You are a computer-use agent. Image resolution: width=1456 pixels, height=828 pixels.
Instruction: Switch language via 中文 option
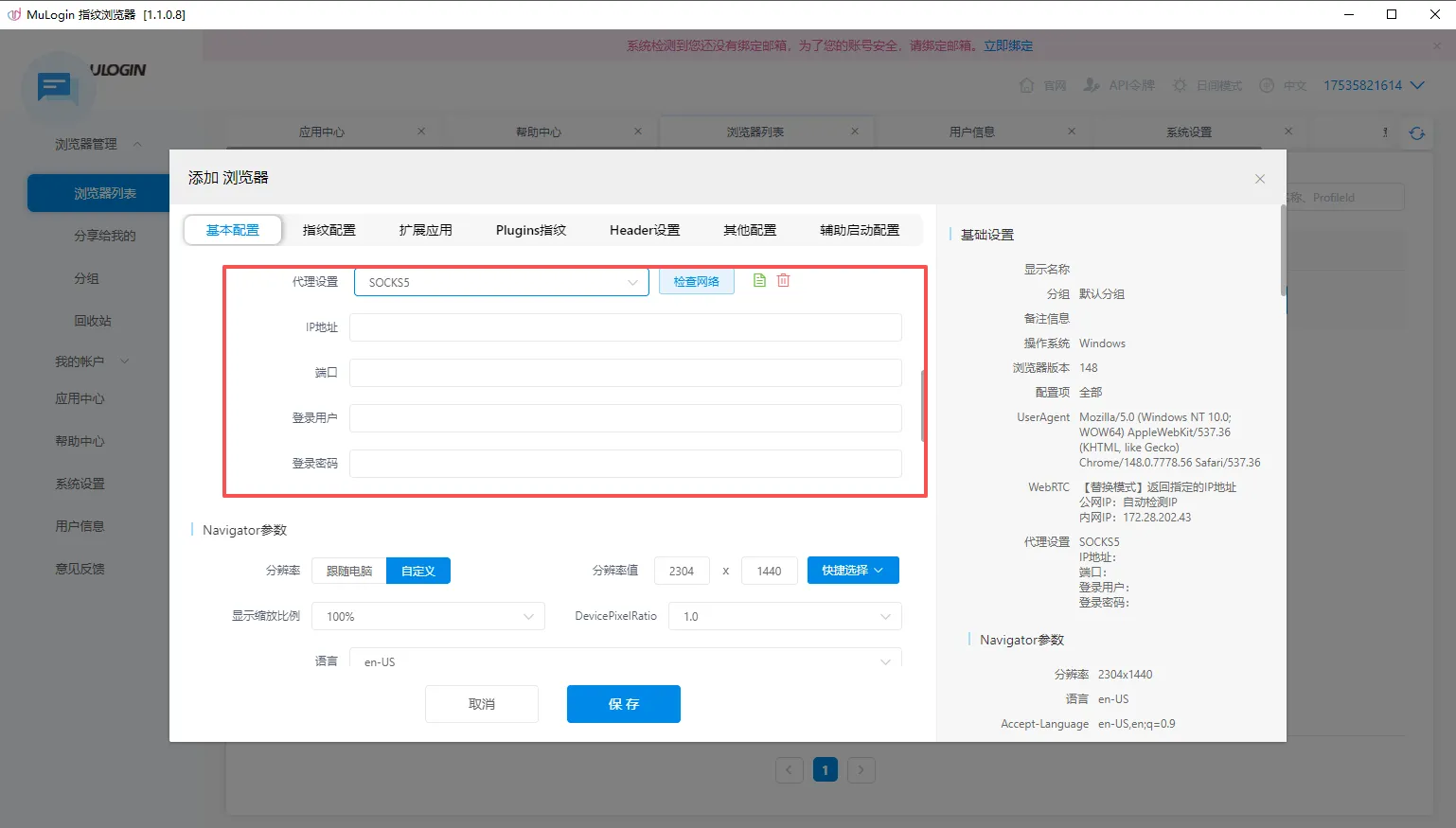tap(1283, 85)
